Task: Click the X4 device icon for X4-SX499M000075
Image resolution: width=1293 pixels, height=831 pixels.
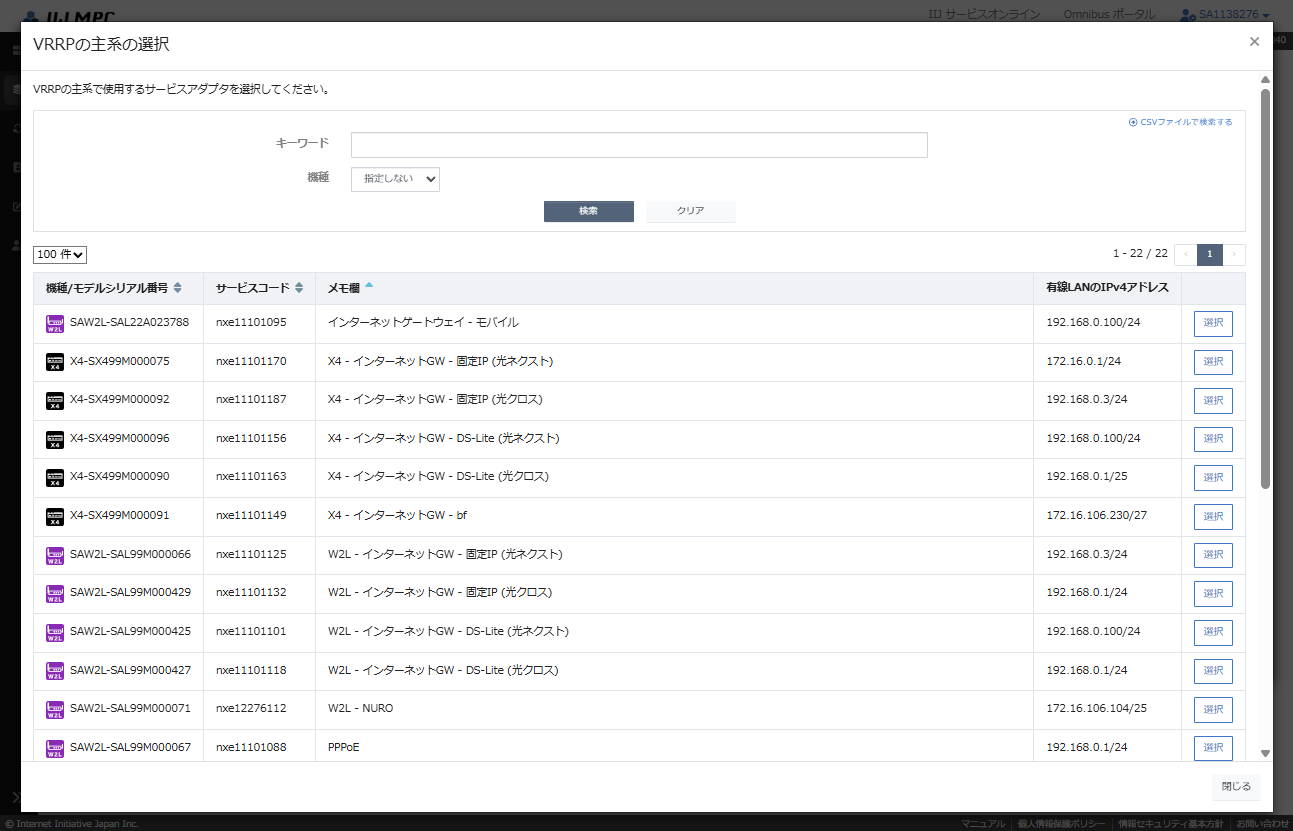Action: 55,362
